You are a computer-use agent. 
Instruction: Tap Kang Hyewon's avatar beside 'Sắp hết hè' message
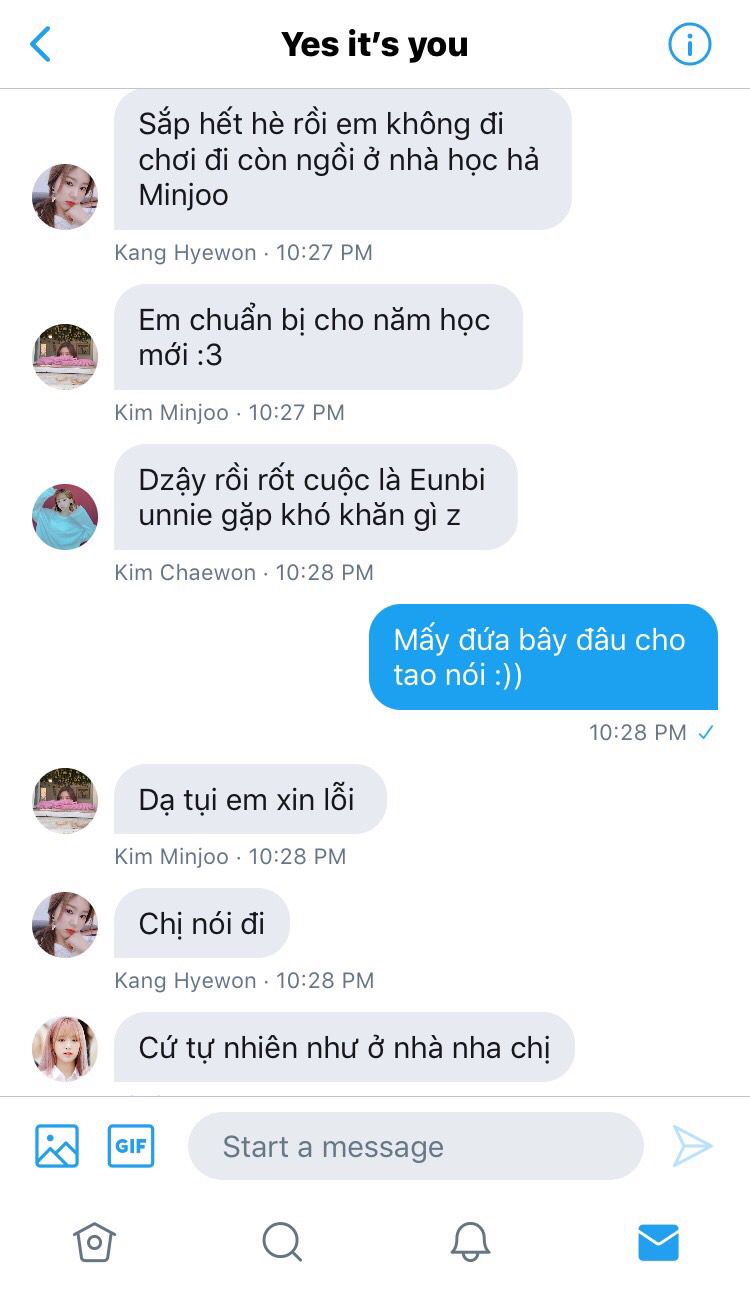(65, 197)
